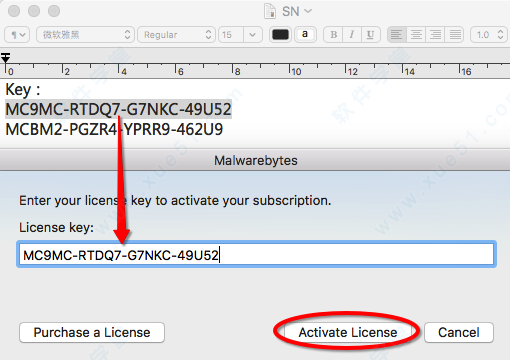Click the SN document title dropdown chevron
510x360 pixels.
pos(308,11)
